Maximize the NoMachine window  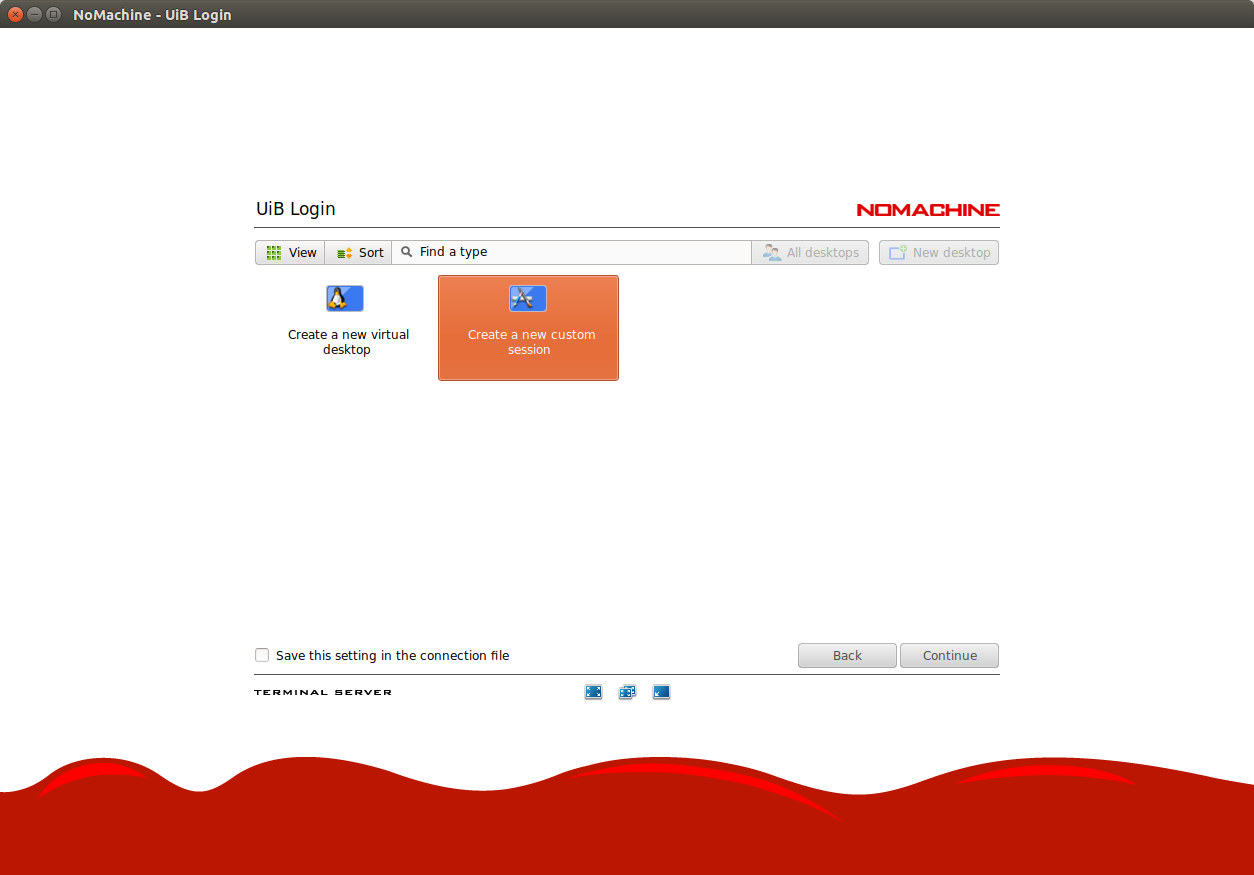tap(53, 15)
